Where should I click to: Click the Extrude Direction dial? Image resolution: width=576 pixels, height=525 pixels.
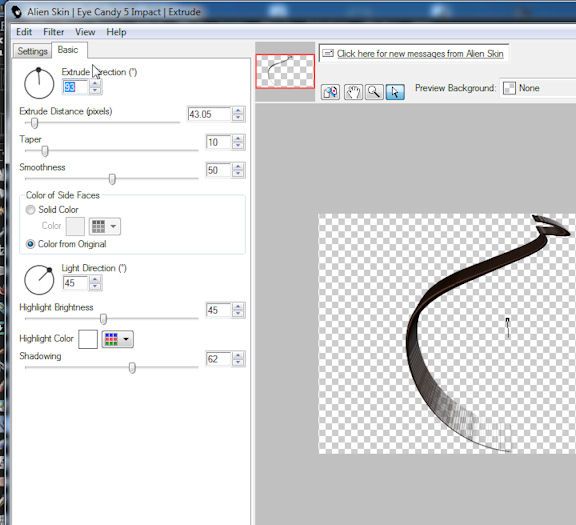point(39,84)
